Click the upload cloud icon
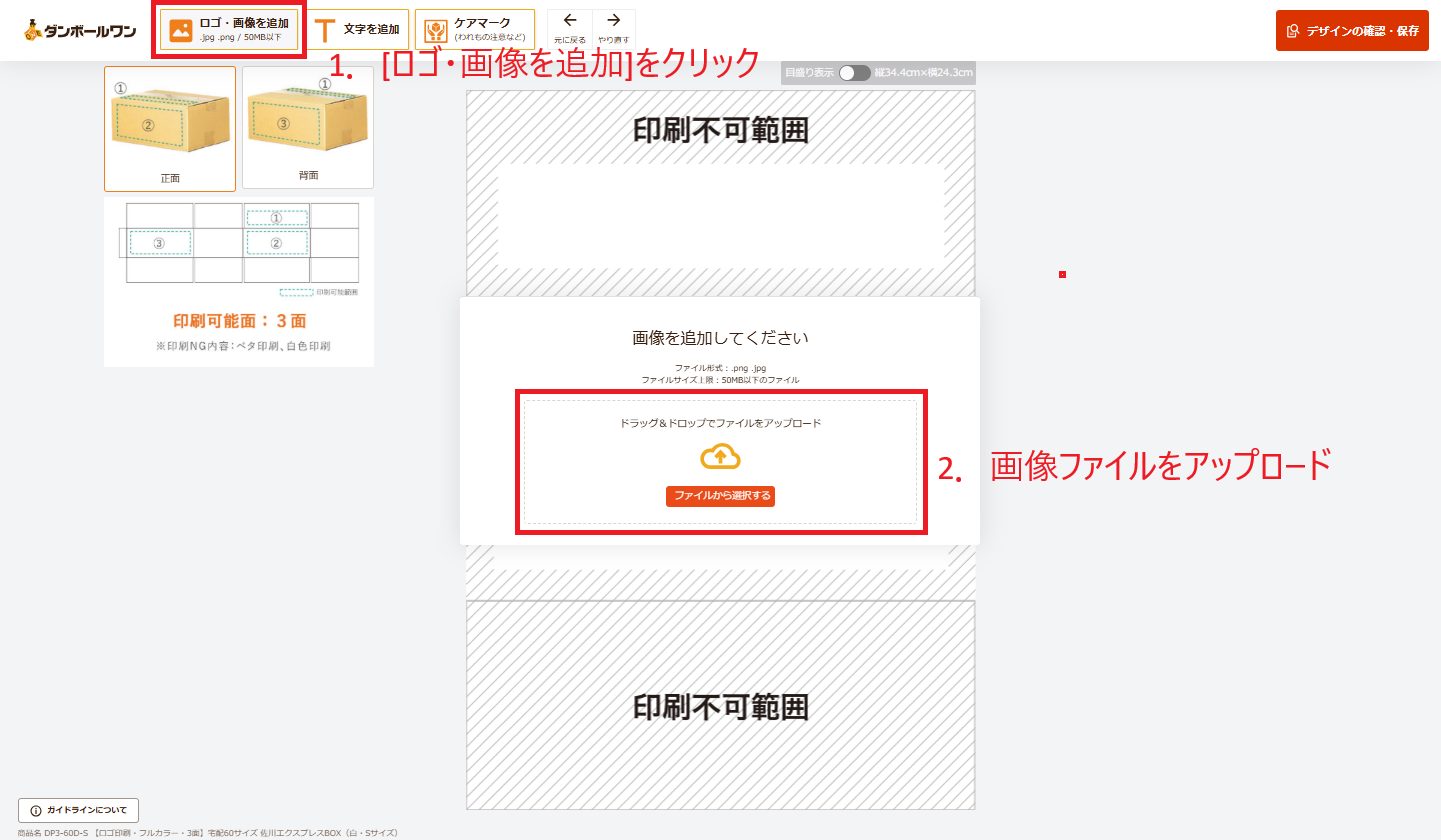Image resolution: width=1441 pixels, height=840 pixels. (x=720, y=458)
